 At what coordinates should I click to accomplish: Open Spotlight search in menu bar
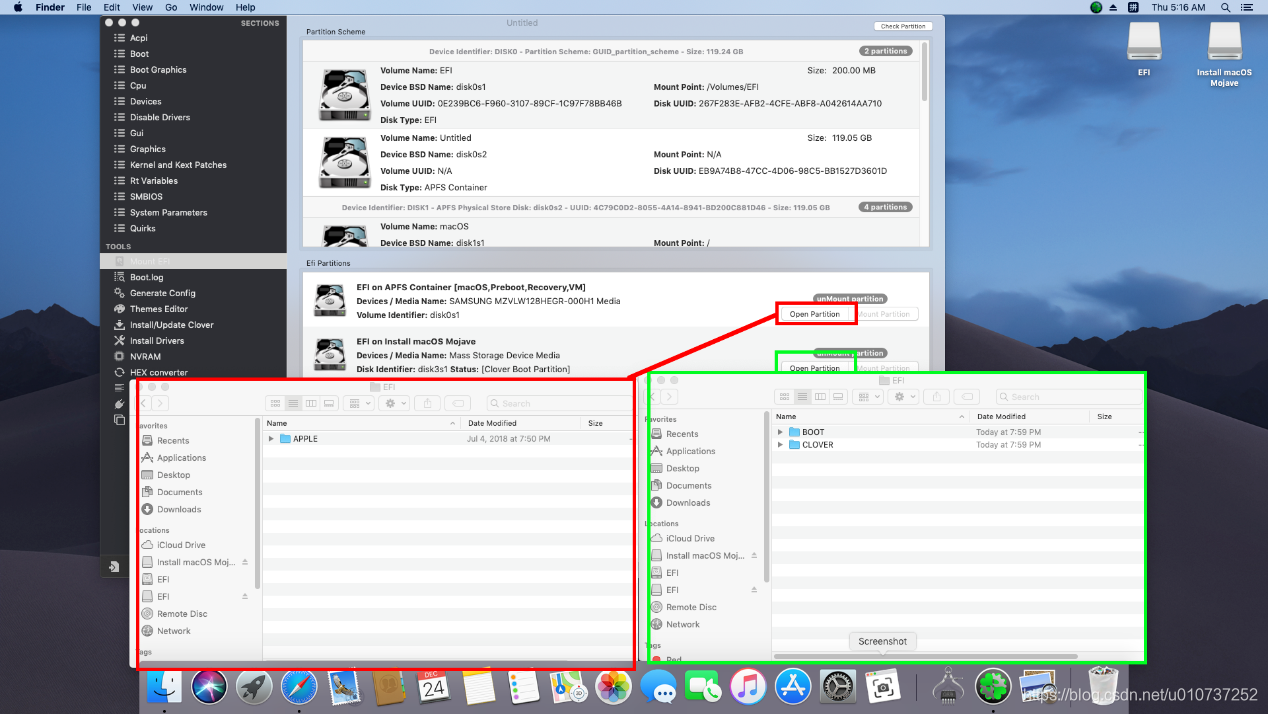[1225, 7]
